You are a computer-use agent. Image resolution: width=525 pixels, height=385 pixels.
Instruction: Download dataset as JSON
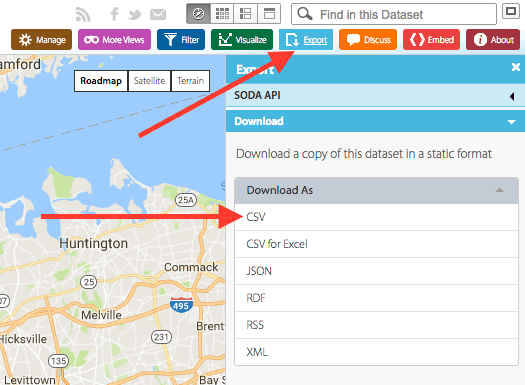tap(376, 271)
